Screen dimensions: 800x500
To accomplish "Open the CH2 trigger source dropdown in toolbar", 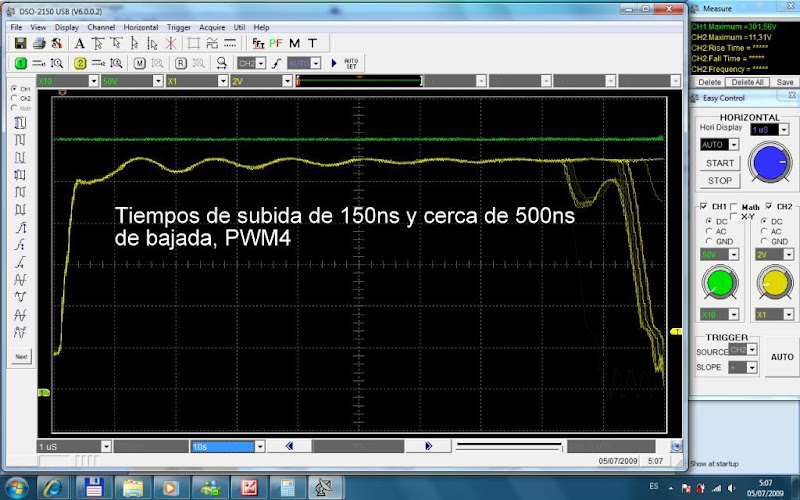I will (x=261, y=63).
